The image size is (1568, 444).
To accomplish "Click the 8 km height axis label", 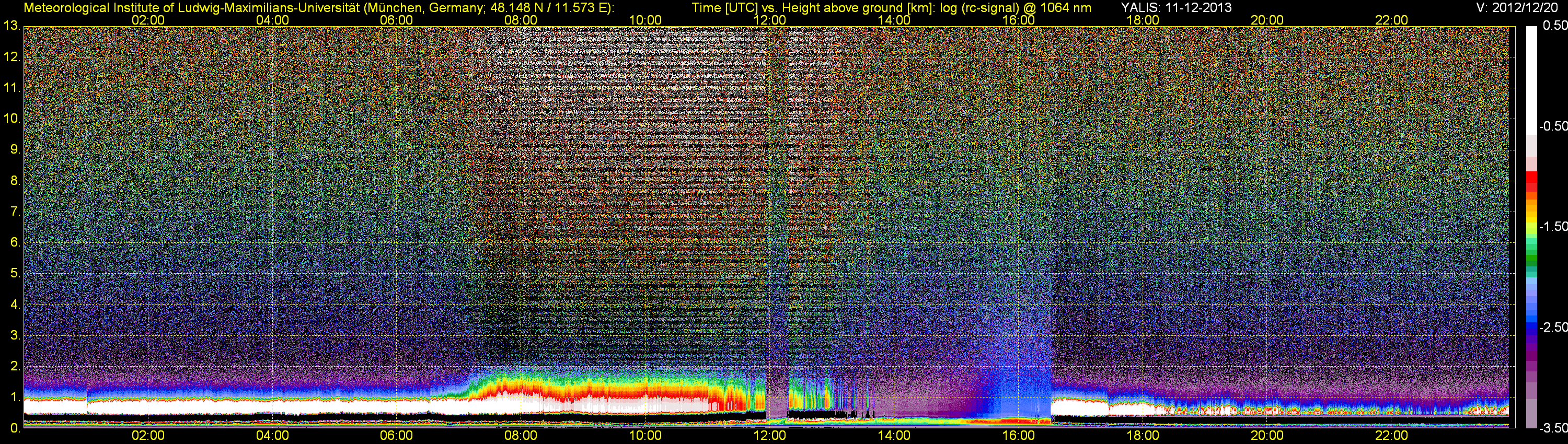I will [x=15, y=181].
